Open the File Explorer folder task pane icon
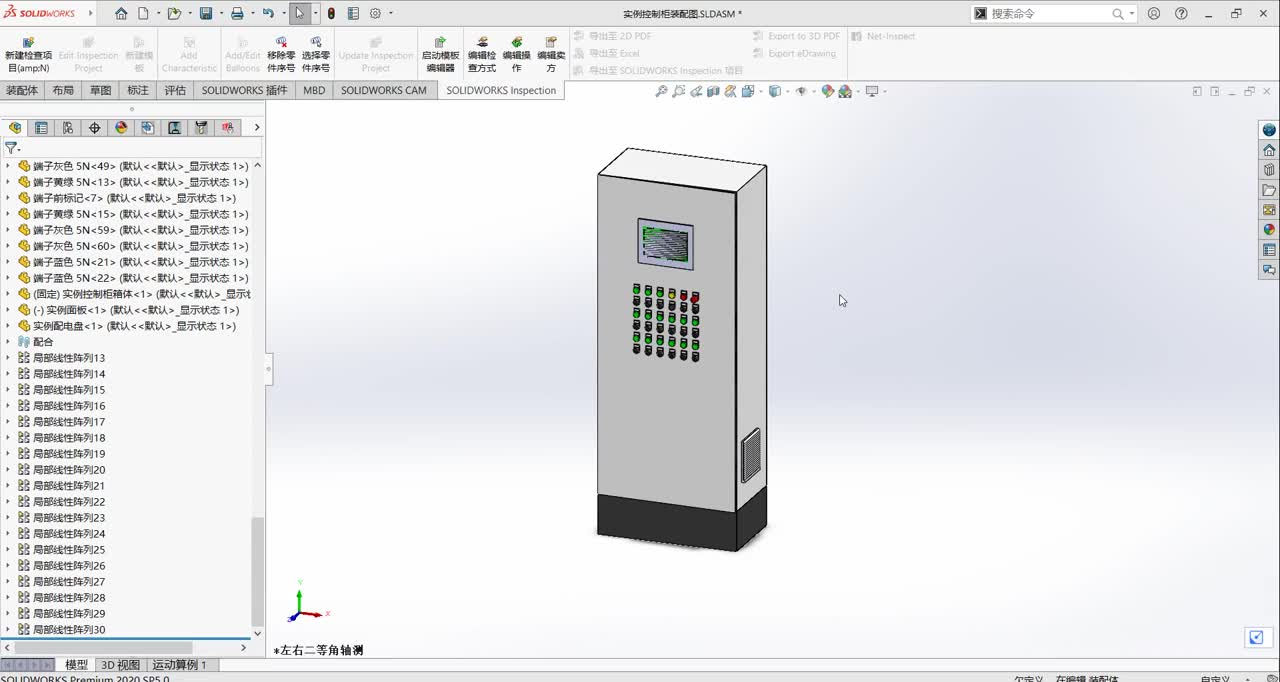 (x=1269, y=190)
